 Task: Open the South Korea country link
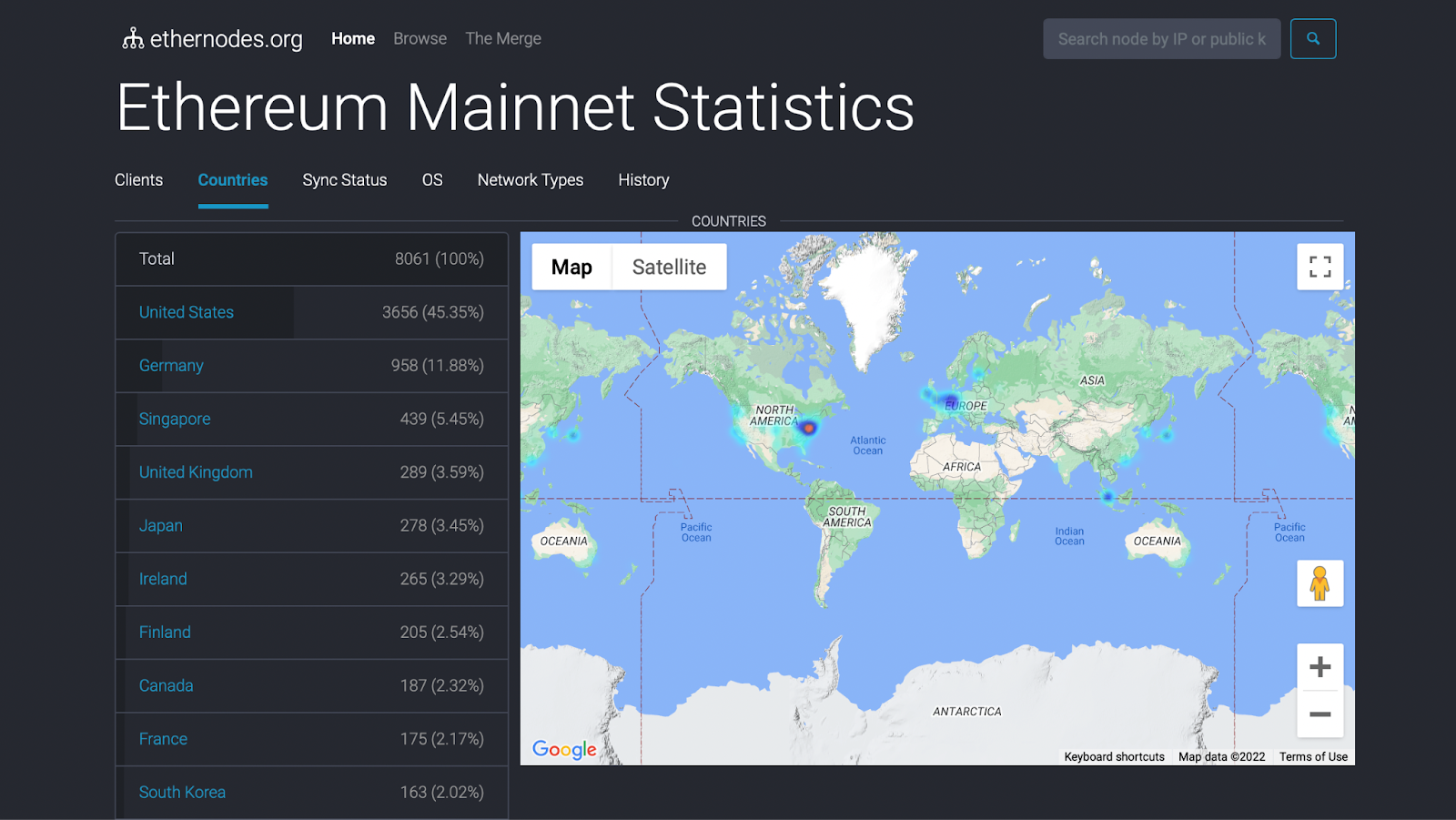click(182, 793)
